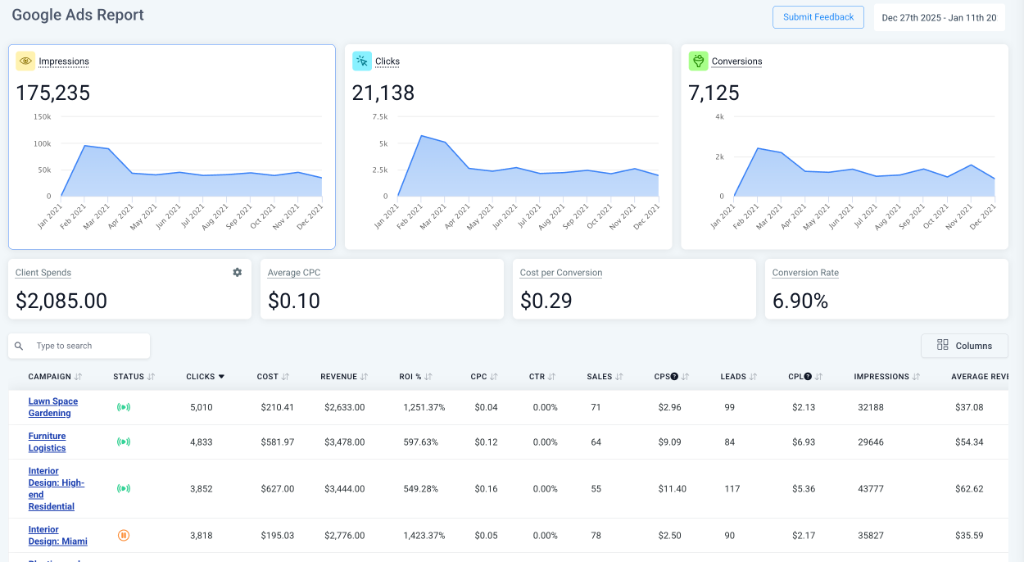
Task: Sort by Cost column arrows
Action: (x=285, y=377)
